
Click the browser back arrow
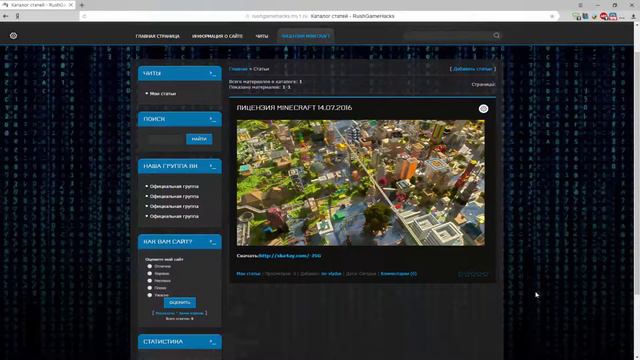(5, 16)
